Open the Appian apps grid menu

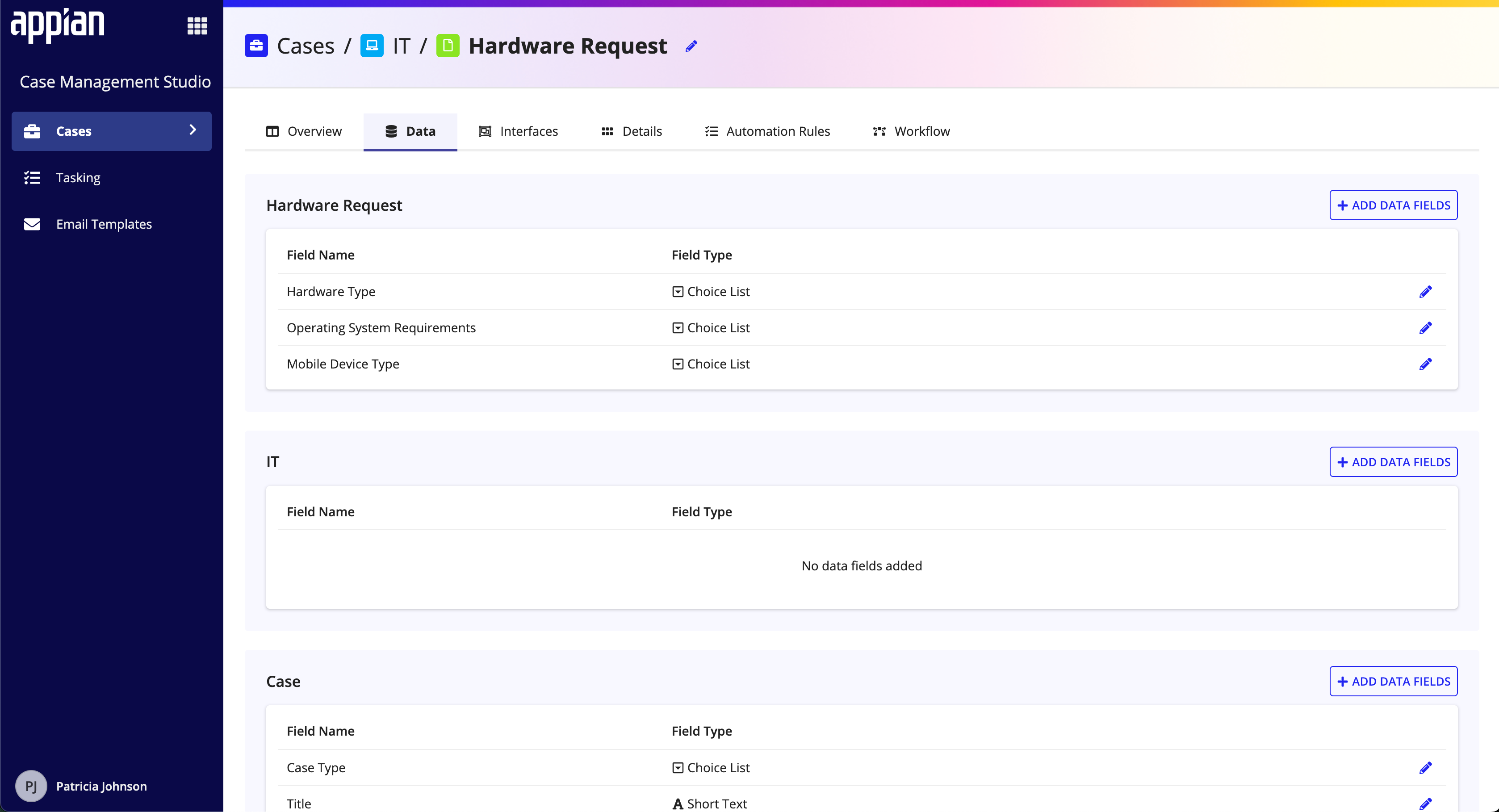click(x=197, y=25)
